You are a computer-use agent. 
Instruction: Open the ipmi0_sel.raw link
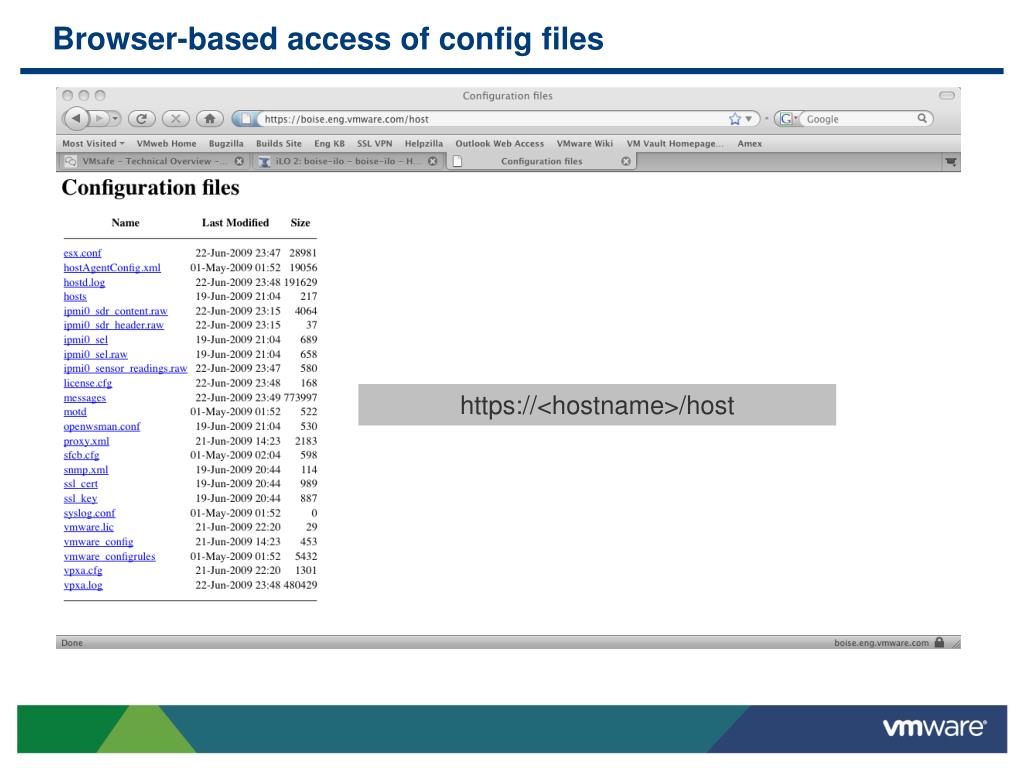[95, 354]
